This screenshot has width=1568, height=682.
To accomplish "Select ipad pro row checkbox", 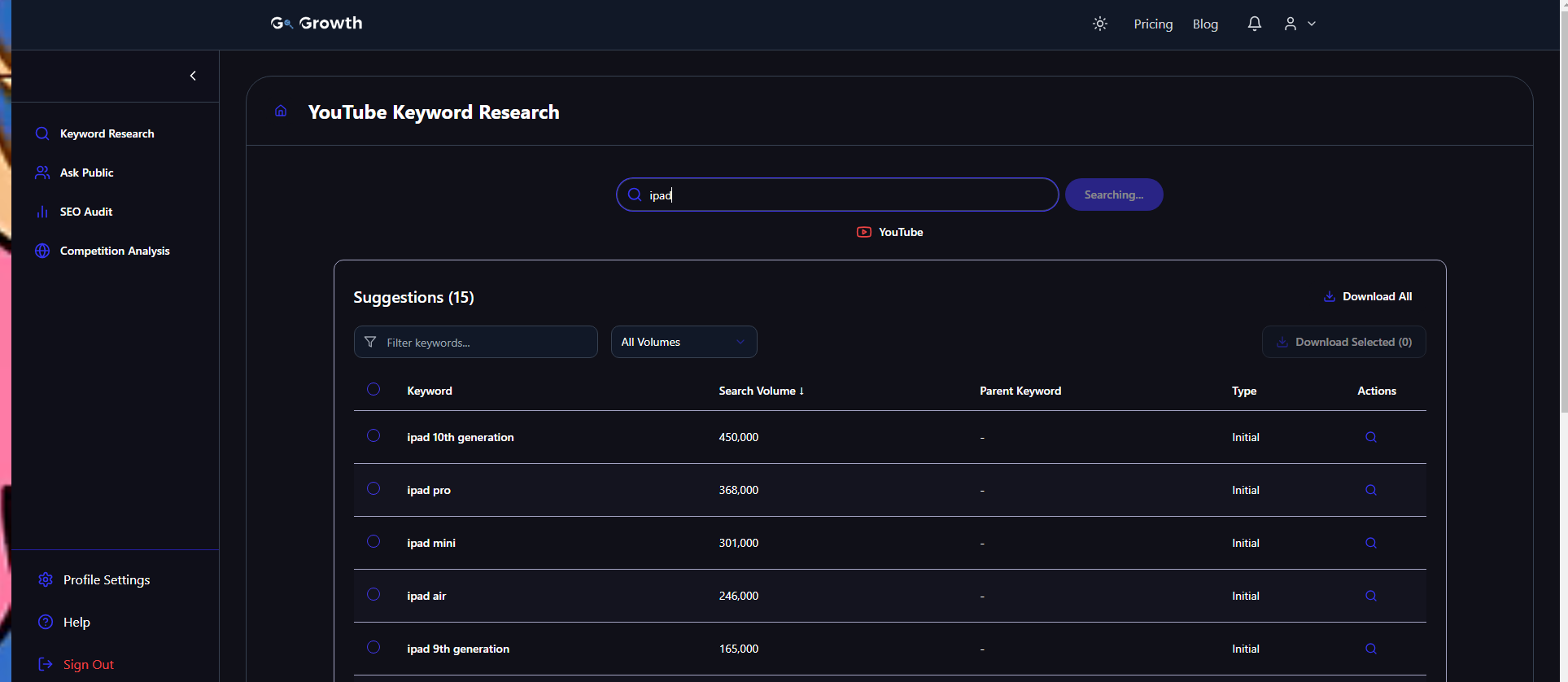I will click(x=373, y=488).
